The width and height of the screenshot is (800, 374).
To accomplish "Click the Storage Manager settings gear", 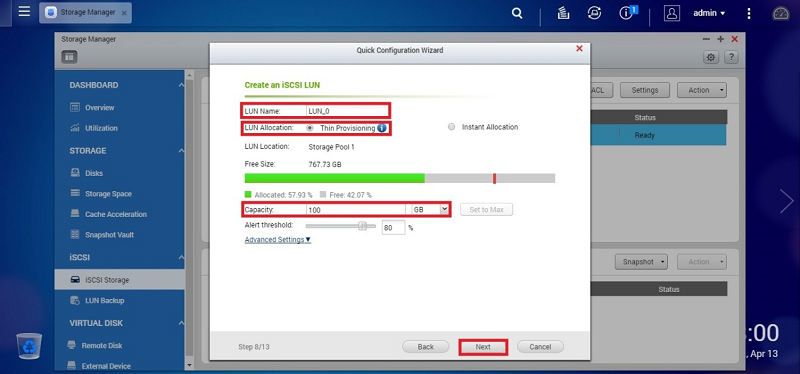I will [x=710, y=57].
